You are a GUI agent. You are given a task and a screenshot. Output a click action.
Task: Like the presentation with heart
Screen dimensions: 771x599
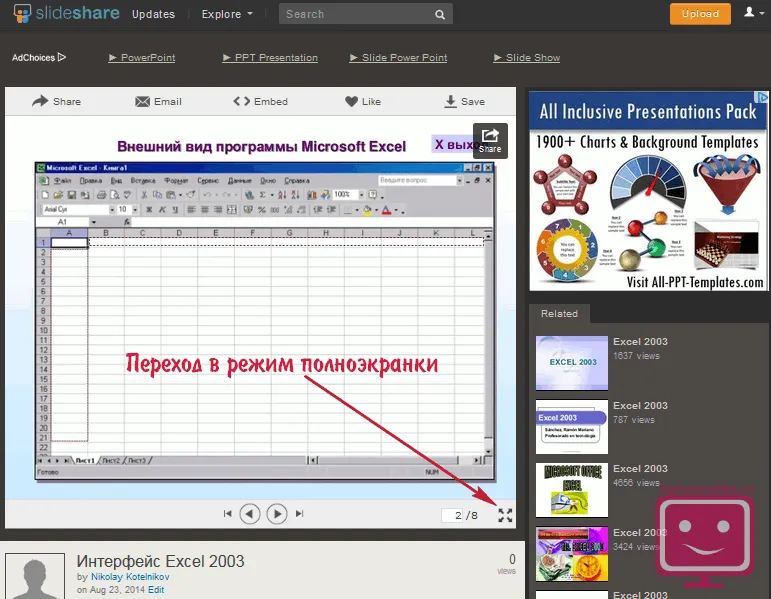[363, 101]
